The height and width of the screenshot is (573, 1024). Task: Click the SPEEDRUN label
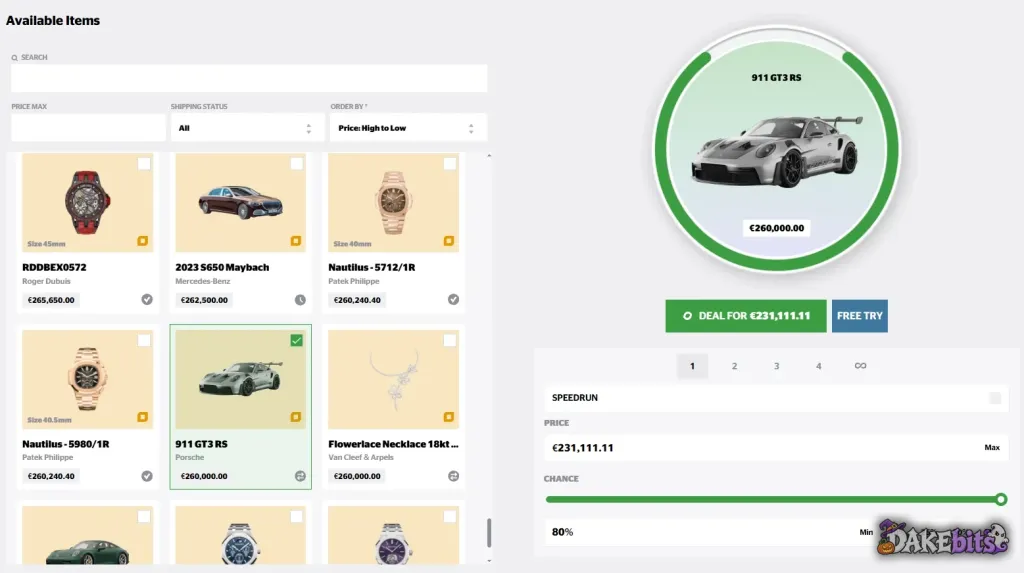[575, 398]
